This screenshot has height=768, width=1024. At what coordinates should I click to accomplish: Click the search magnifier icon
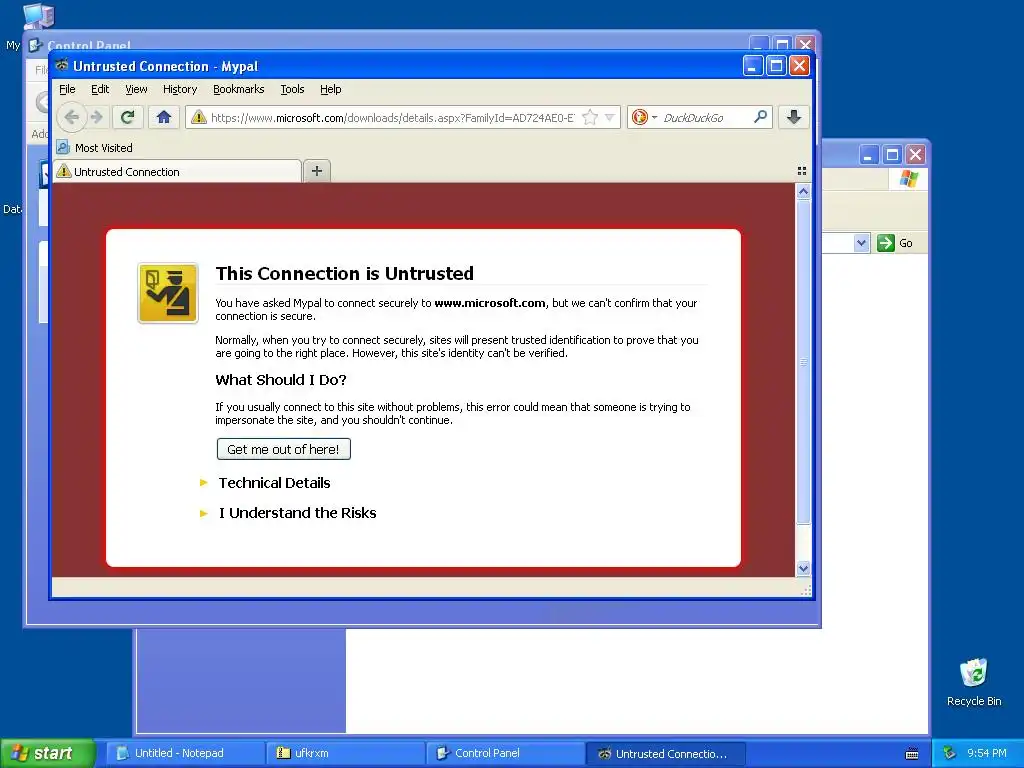[760, 118]
